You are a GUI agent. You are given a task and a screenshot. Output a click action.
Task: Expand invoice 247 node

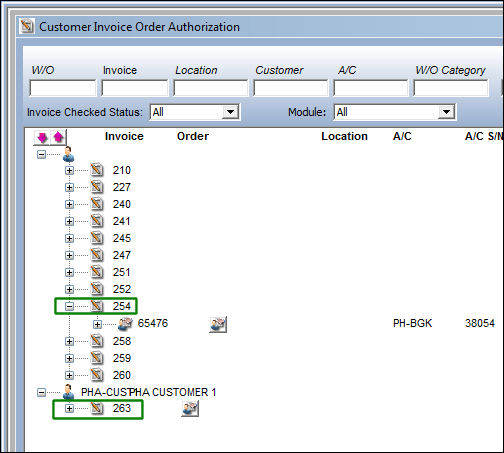click(x=69, y=255)
